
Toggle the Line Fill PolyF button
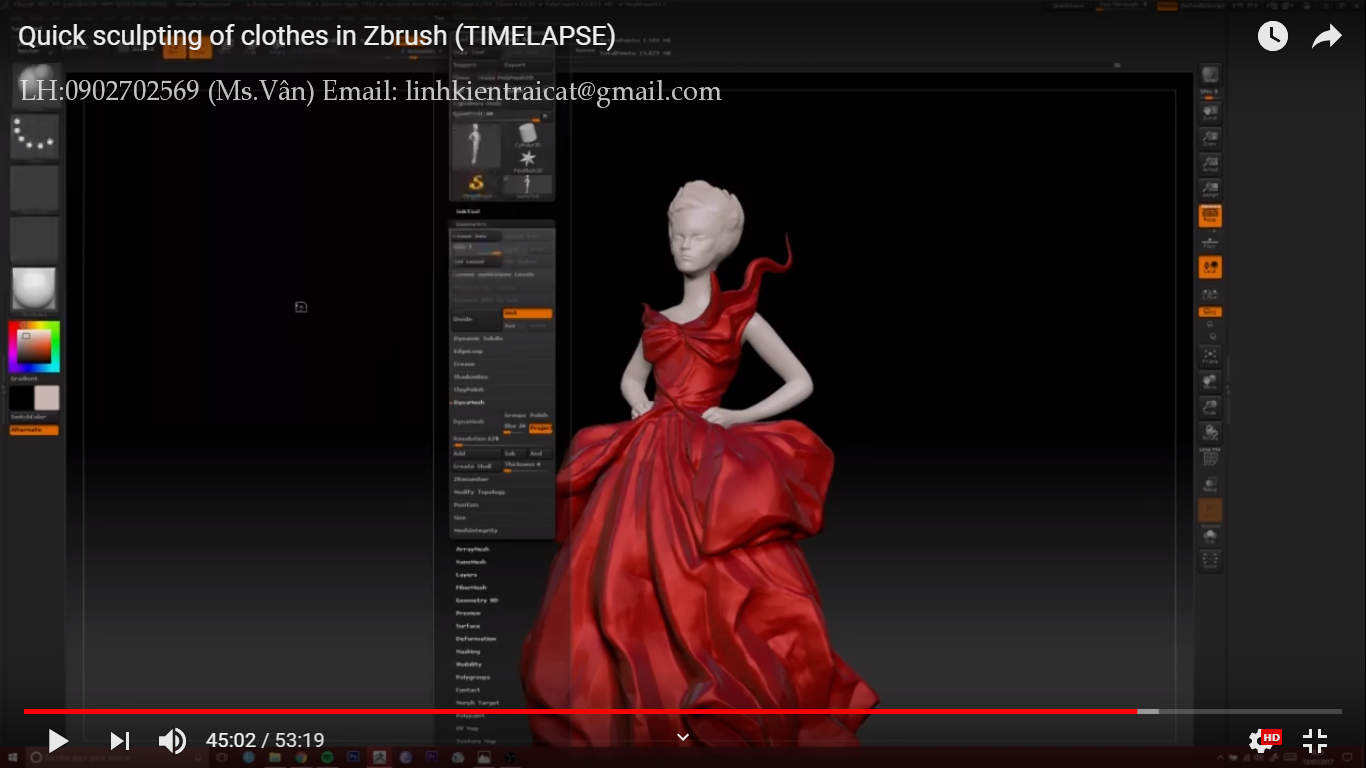coord(1210,458)
